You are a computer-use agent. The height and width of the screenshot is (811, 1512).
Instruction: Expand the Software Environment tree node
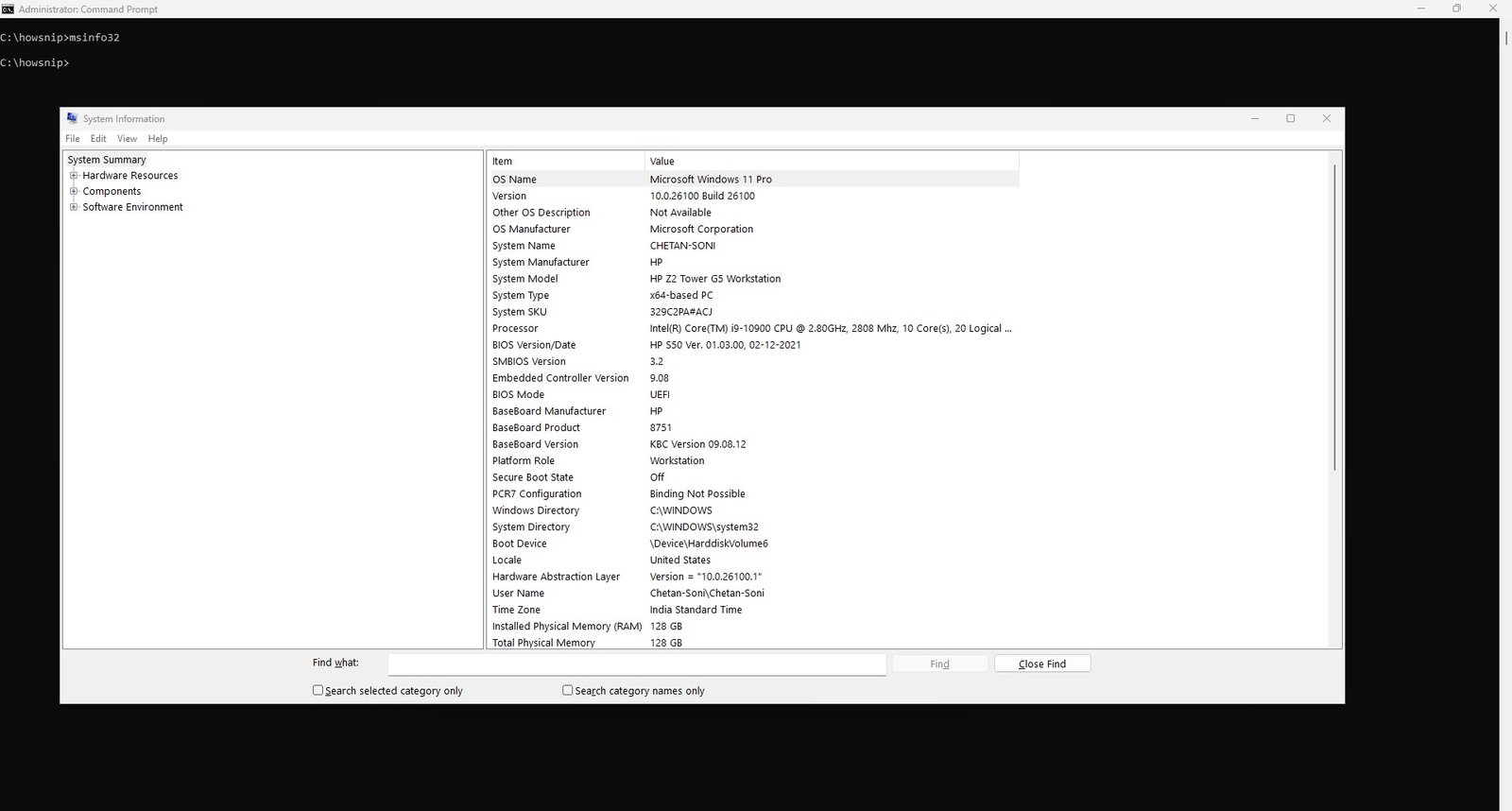(x=74, y=207)
